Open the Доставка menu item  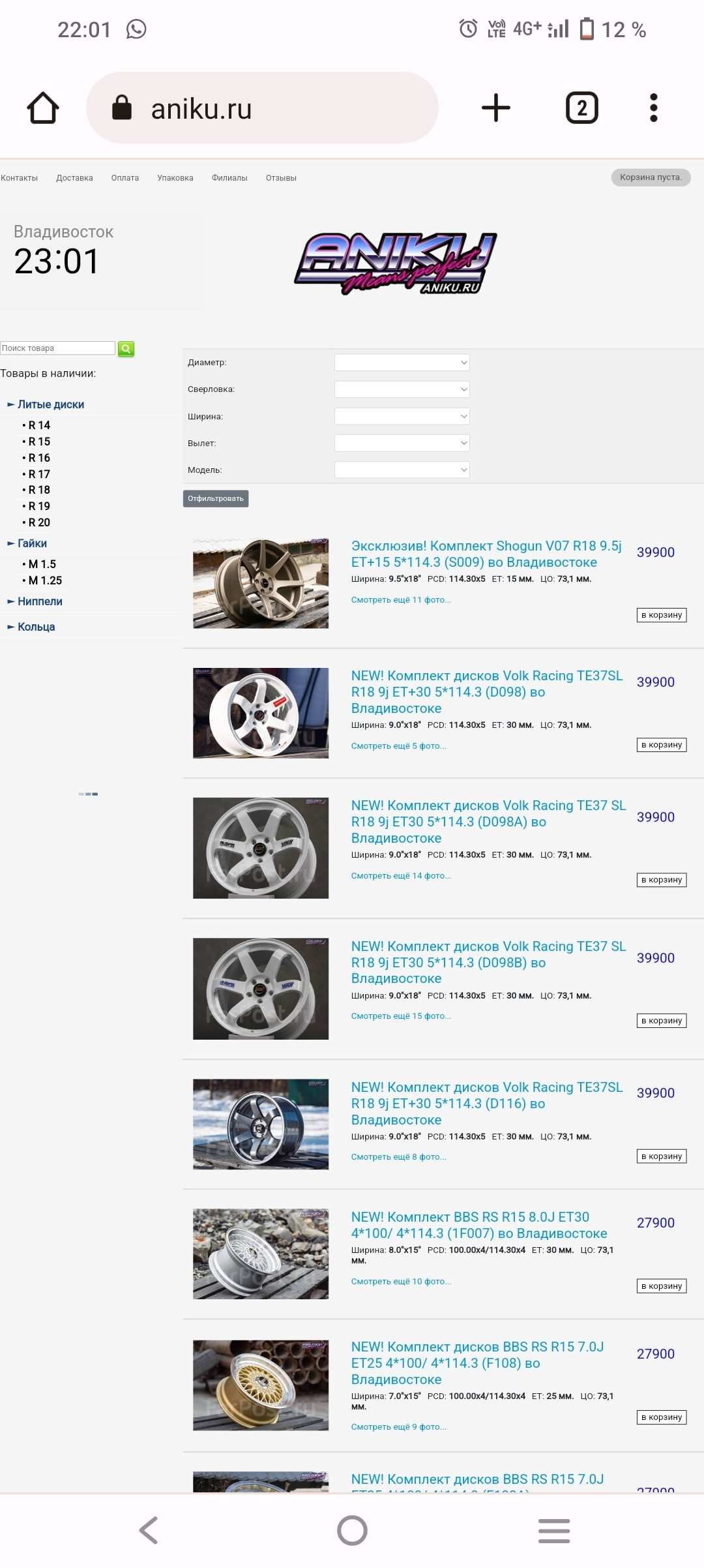pyautogui.click(x=74, y=178)
